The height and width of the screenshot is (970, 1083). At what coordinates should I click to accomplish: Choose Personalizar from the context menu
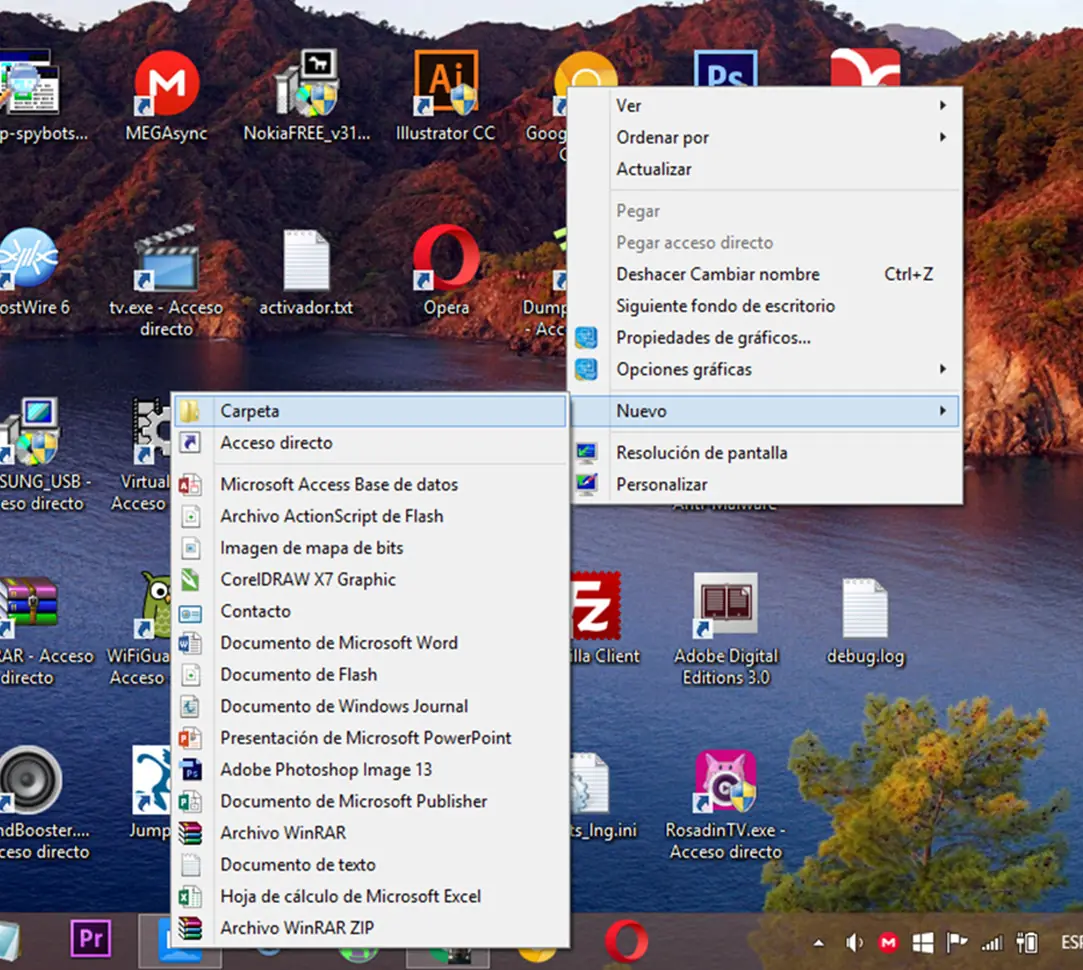coord(765,485)
